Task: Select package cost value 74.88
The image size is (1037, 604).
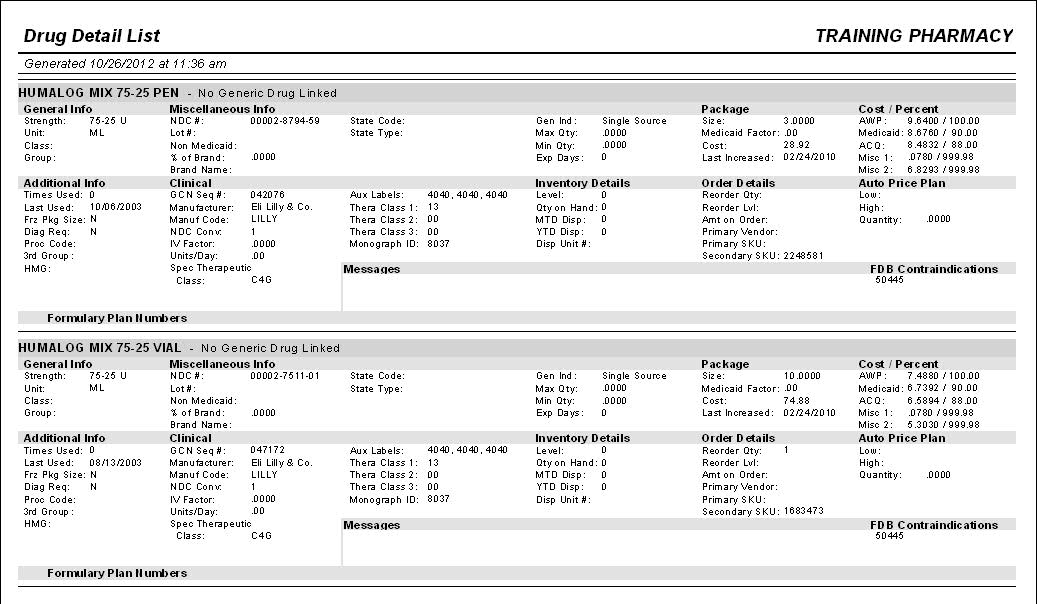Action: point(797,400)
